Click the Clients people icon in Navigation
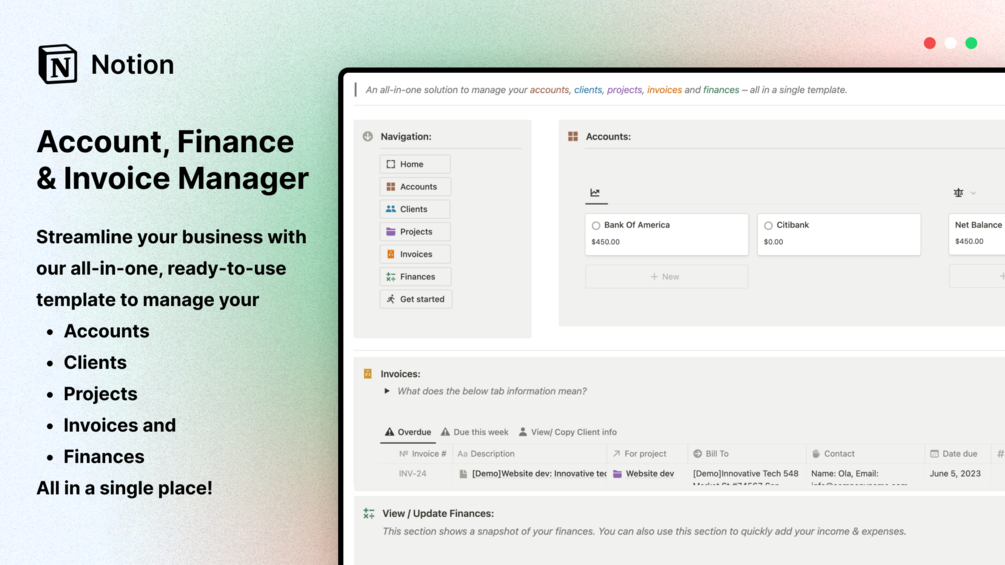Viewport: 1005px width, 565px height. (x=390, y=209)
